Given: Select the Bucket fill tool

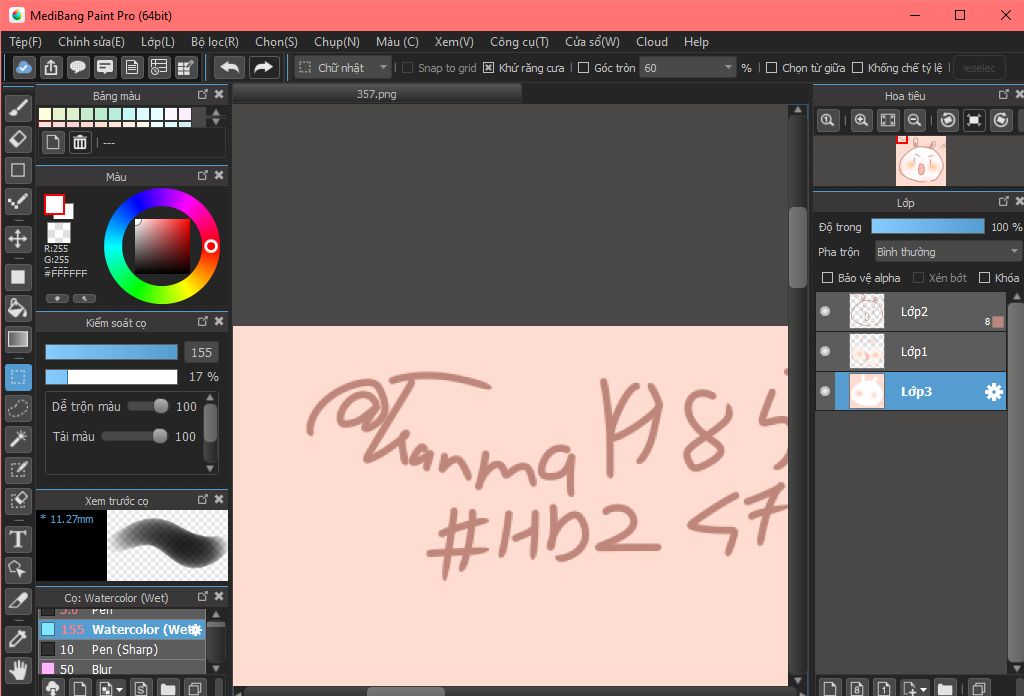Looking at the screenshot, I should (x=18, y=308).
